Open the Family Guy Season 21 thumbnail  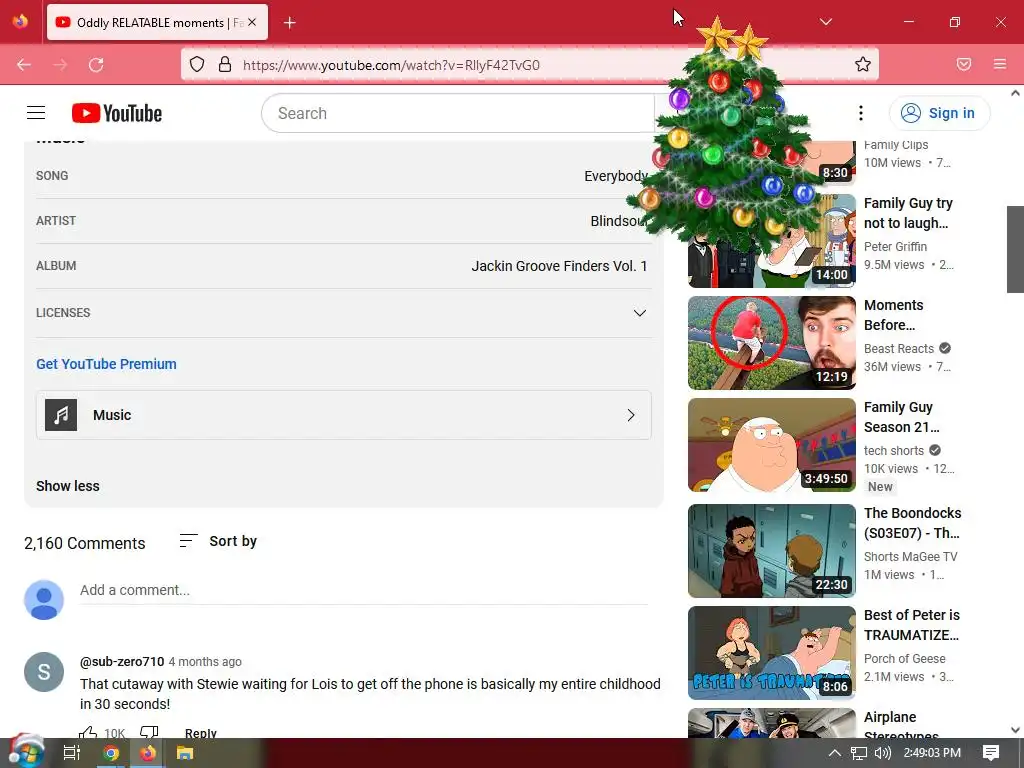[771, 445]
